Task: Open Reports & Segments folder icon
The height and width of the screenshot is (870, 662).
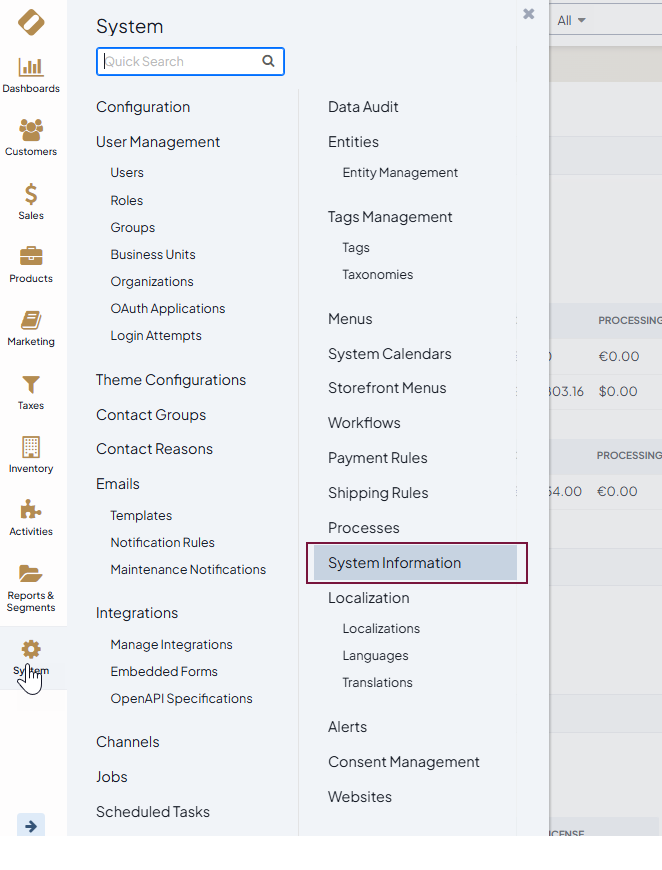Action: tap(31, 574)
